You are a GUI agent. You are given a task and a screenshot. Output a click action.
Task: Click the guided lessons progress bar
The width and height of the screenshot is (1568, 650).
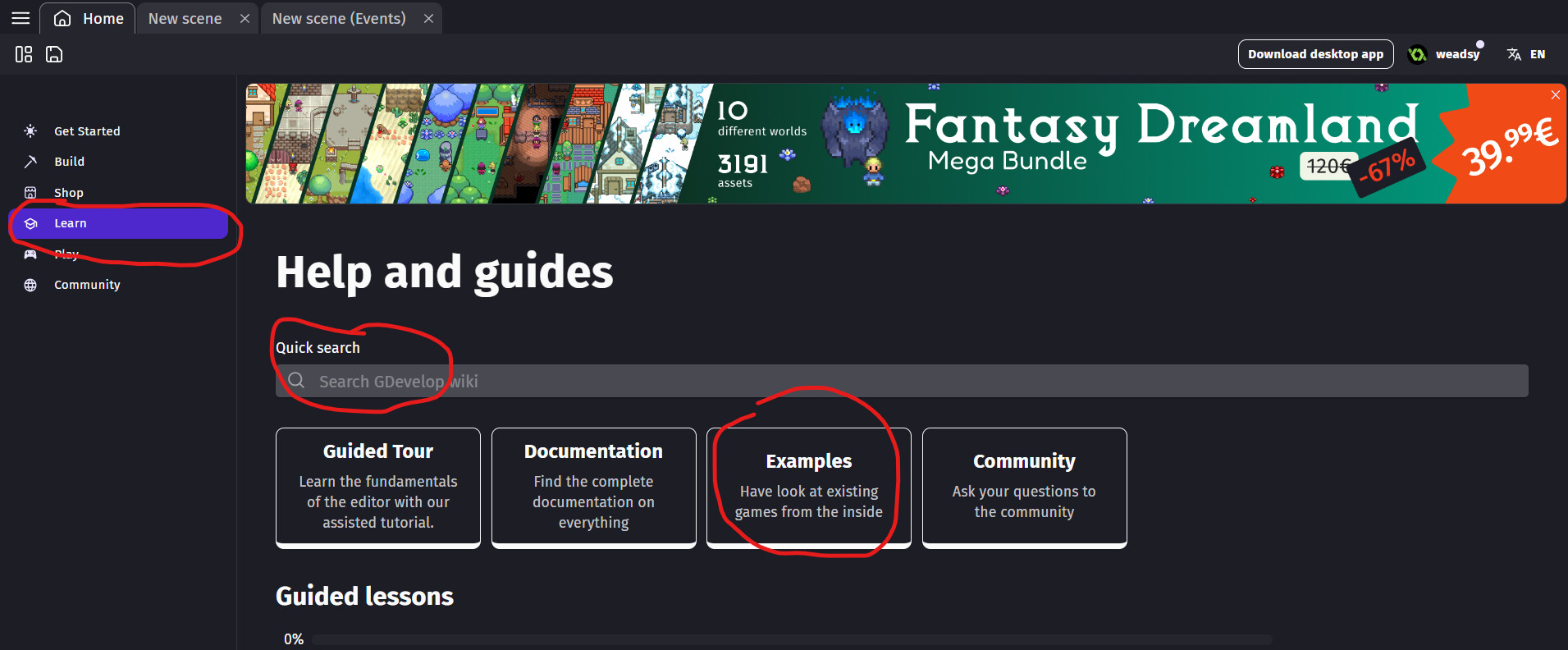(x=792, y=639)
